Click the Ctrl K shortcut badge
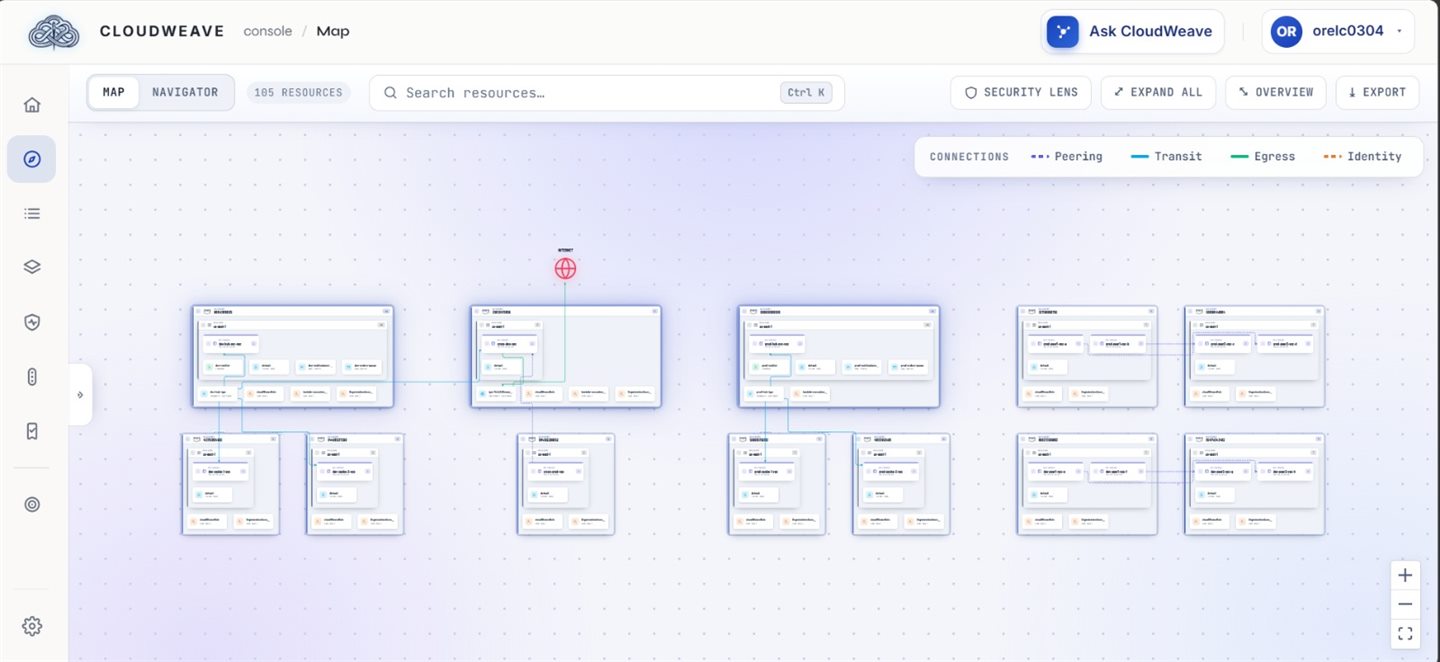This screenshot has height=662, width=1440. pyautogui.click(x=806, y=93)
